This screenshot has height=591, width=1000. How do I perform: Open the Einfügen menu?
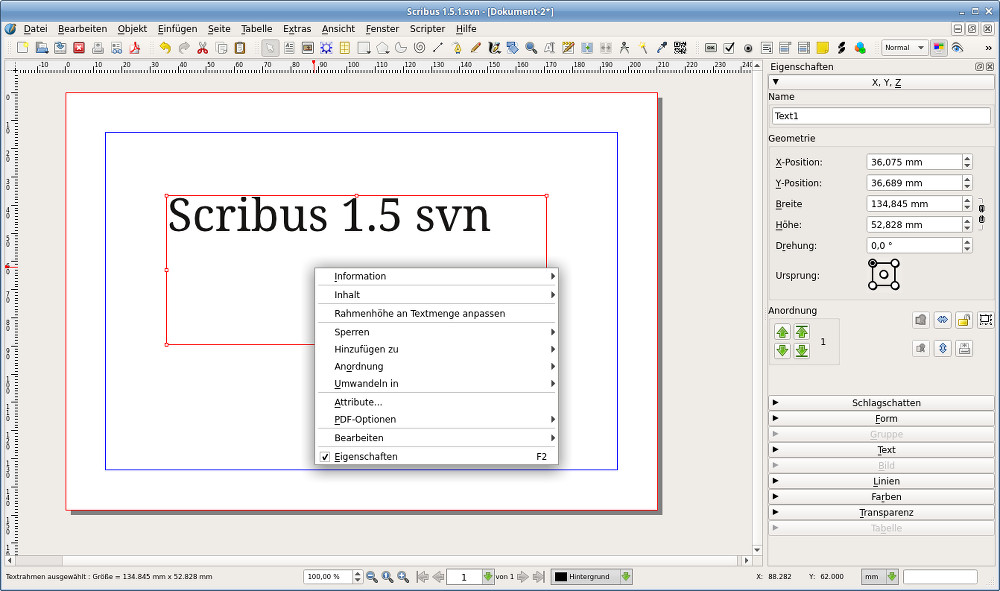click(177, 29)
